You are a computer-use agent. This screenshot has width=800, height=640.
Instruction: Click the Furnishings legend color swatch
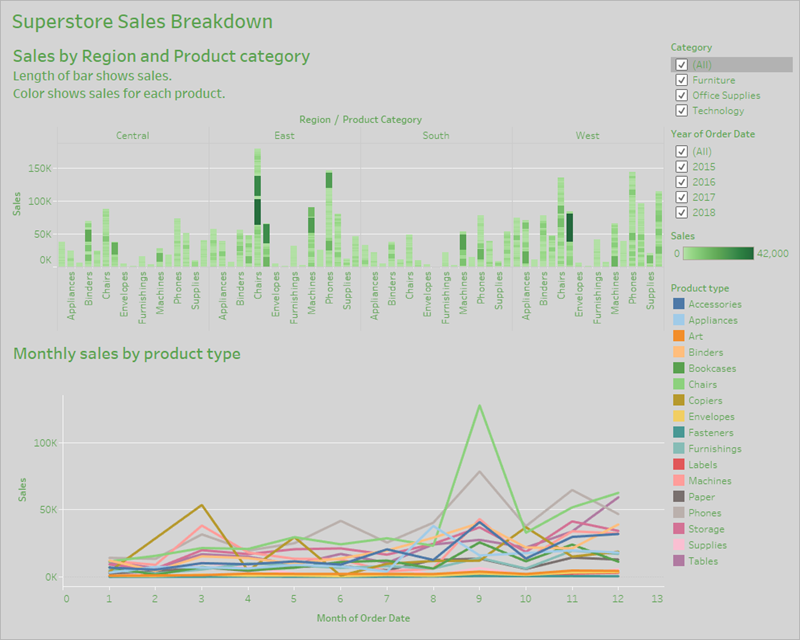[x=679, y=449]
